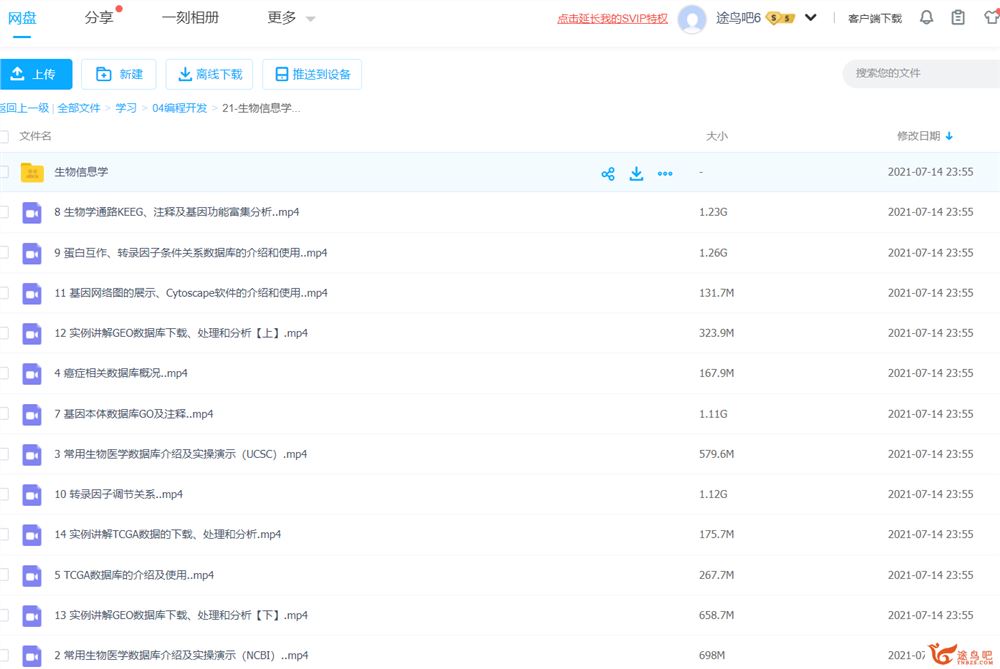
Task: Open the notification bell icon
Action: point(926,18)
